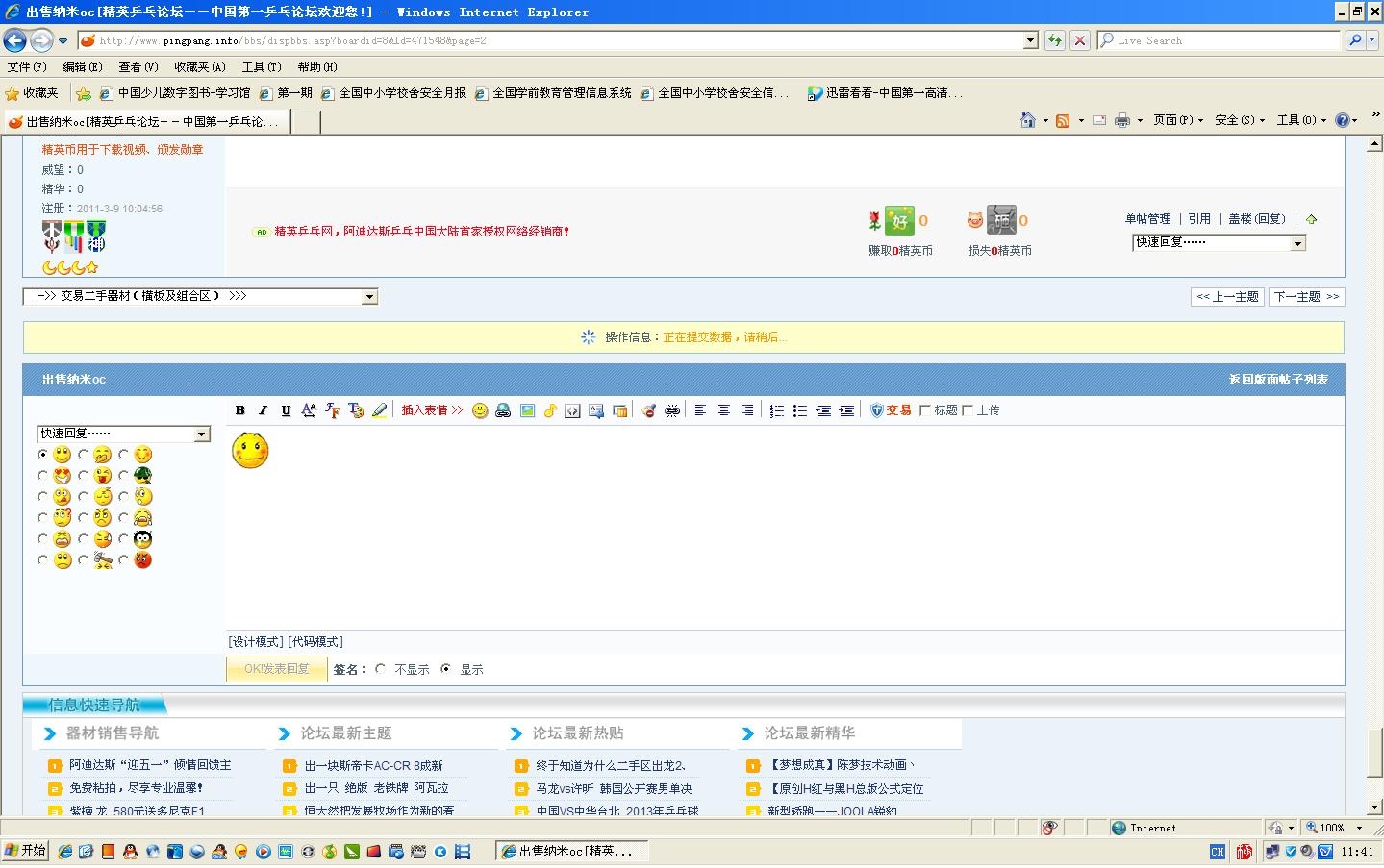Apply underline formatting in the editor

[x=286, y=410]
